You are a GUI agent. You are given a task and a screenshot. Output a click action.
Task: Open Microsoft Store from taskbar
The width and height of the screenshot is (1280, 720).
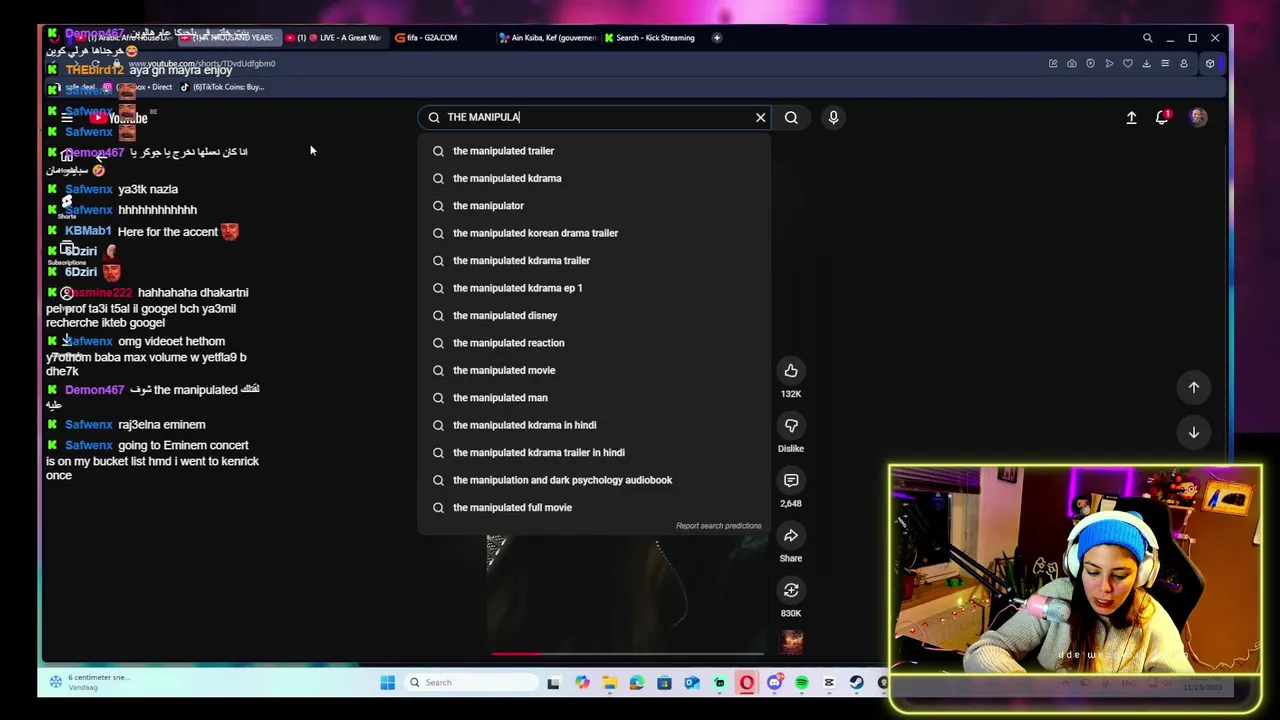pos(664,683)
